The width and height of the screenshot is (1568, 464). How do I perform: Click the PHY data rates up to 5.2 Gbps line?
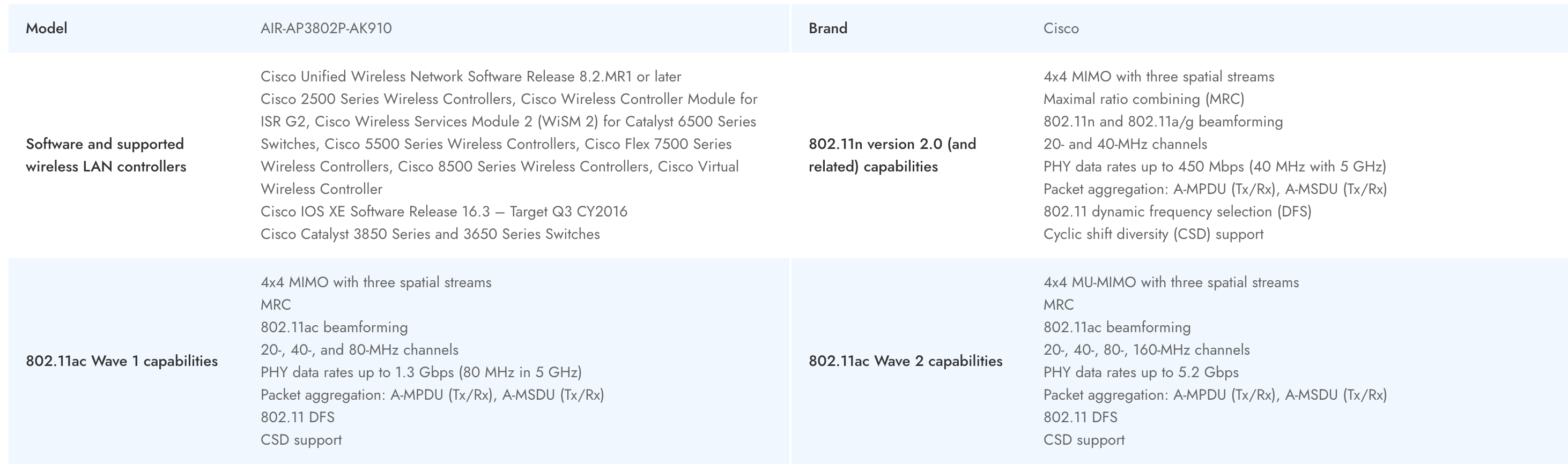pos(1141,372)
